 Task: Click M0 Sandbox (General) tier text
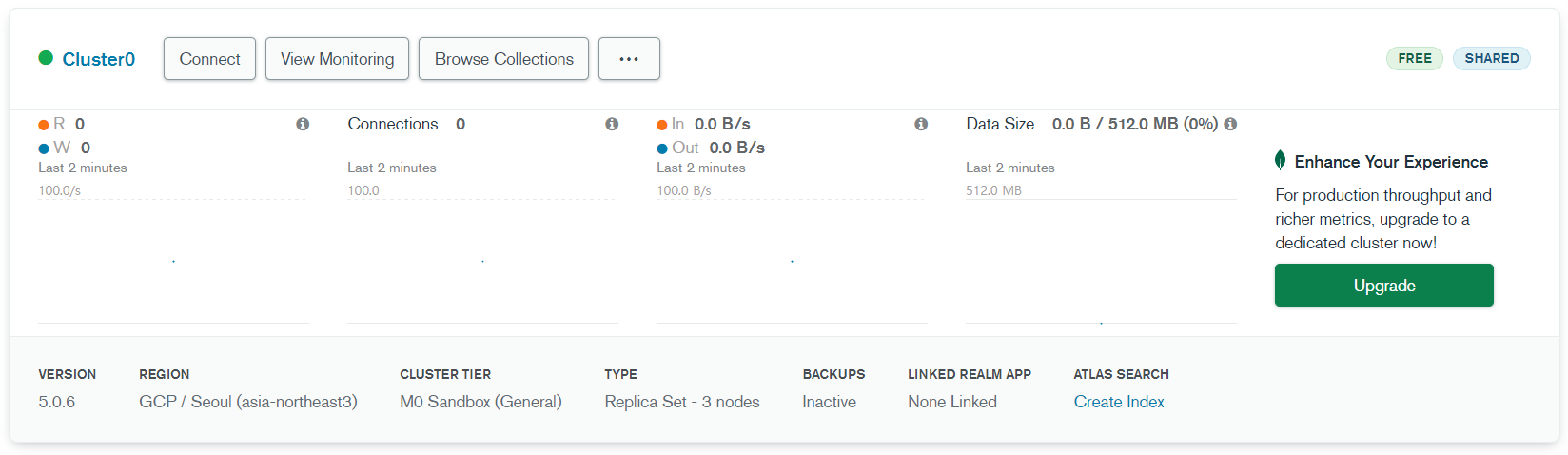480,402
